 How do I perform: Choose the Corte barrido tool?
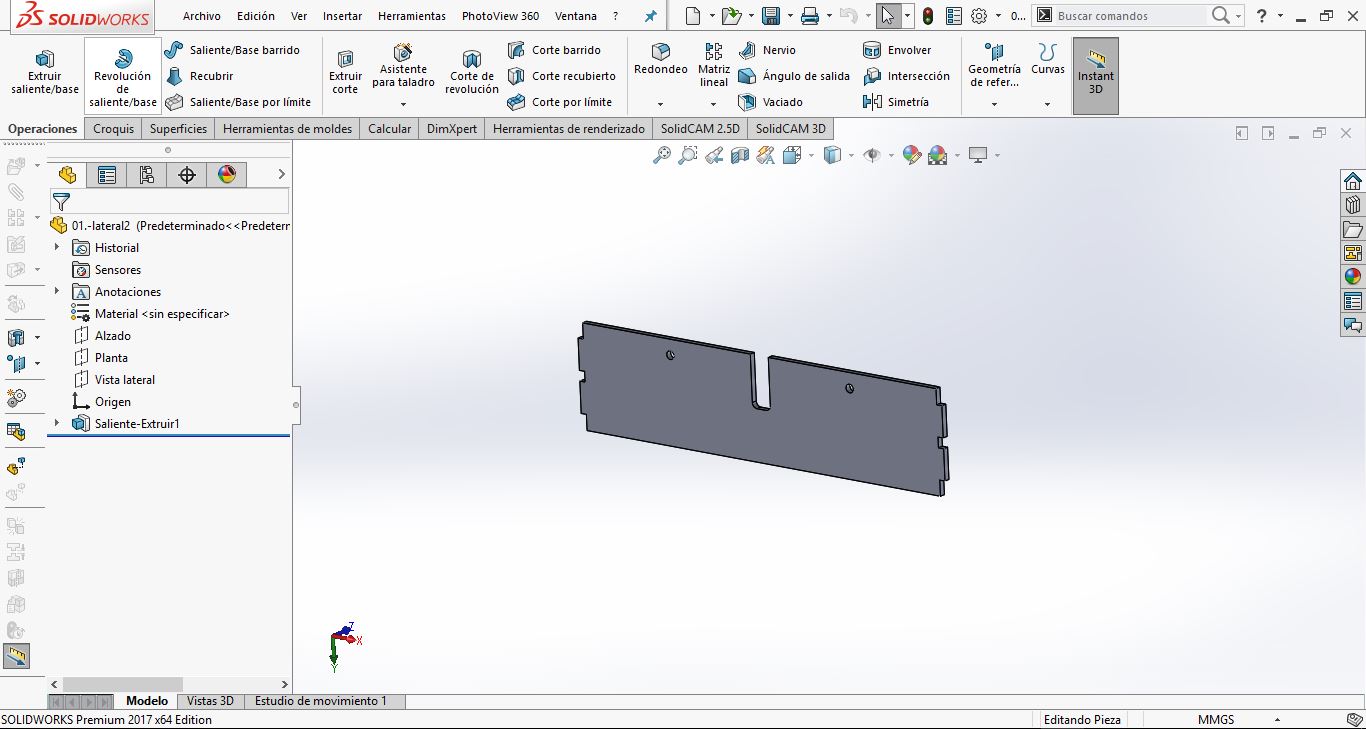[x=554, y=50]
